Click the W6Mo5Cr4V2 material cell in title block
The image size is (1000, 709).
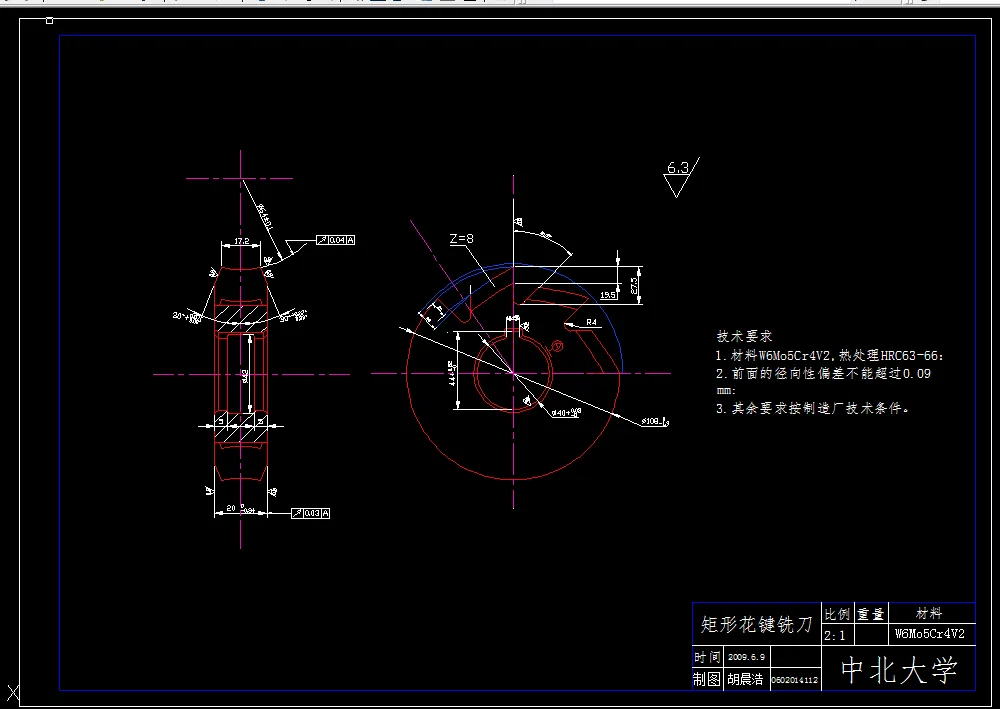(x=930, y=634)
